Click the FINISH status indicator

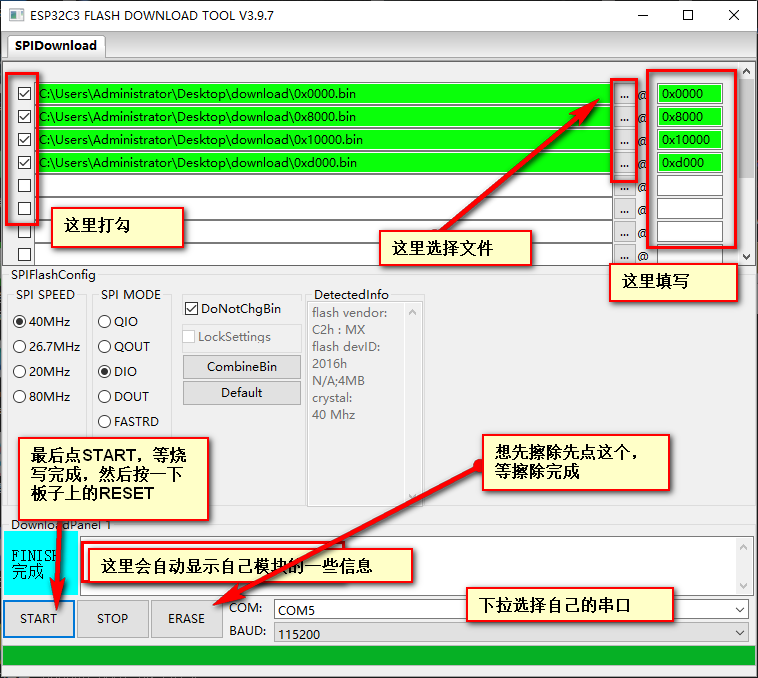tap(41, 563)
